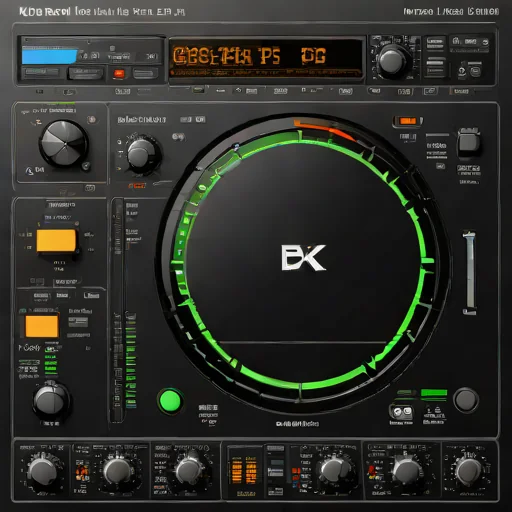
Task: Click the blue display bar at top left
Action: tap(50, 57)
